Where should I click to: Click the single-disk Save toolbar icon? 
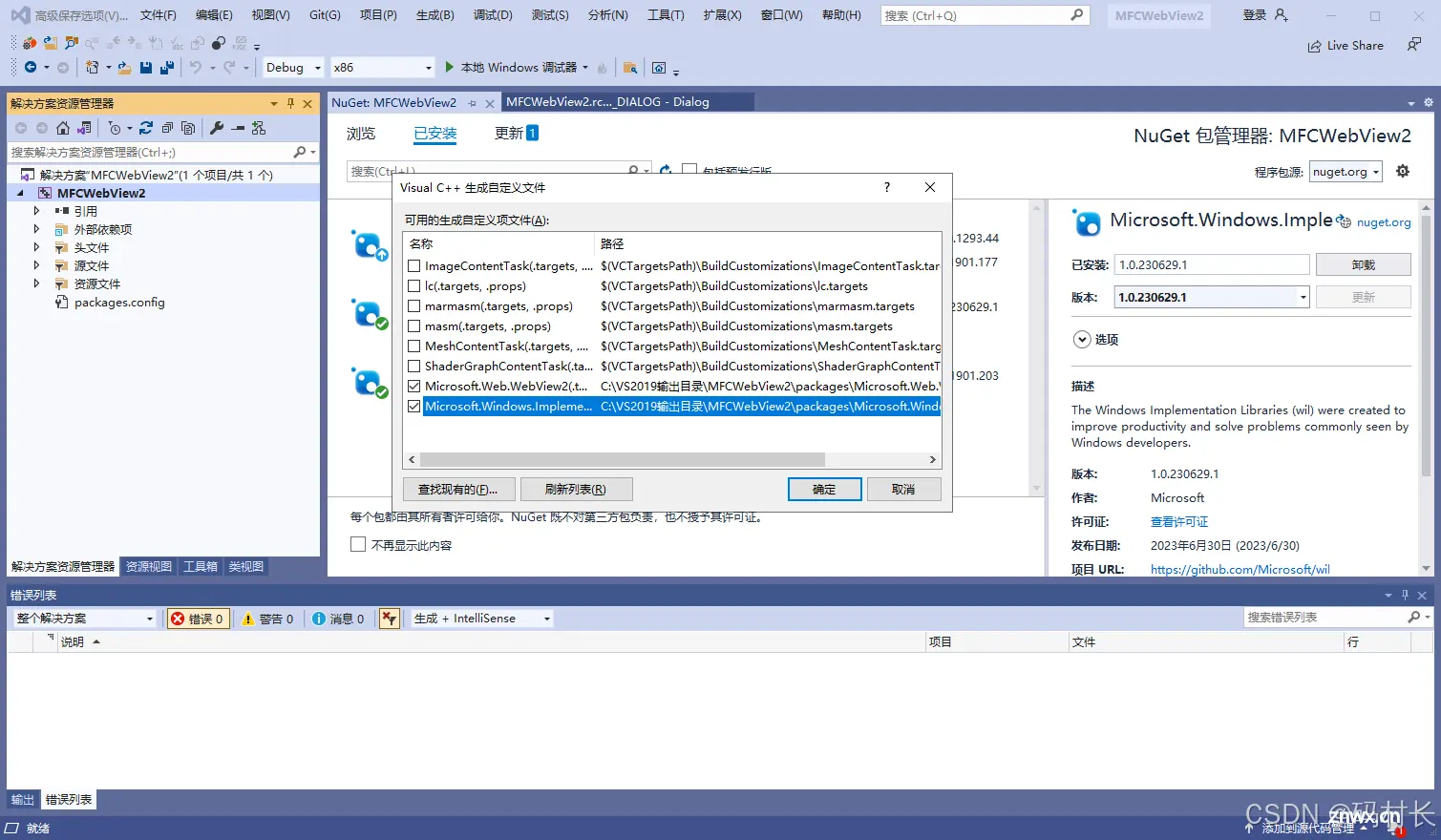[x=146, y=67]
